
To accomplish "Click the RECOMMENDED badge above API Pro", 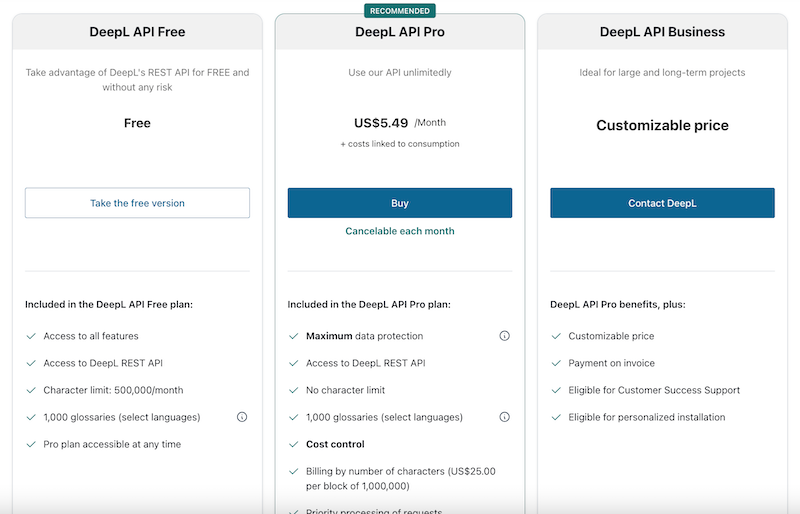I will (x=399, y=11).
